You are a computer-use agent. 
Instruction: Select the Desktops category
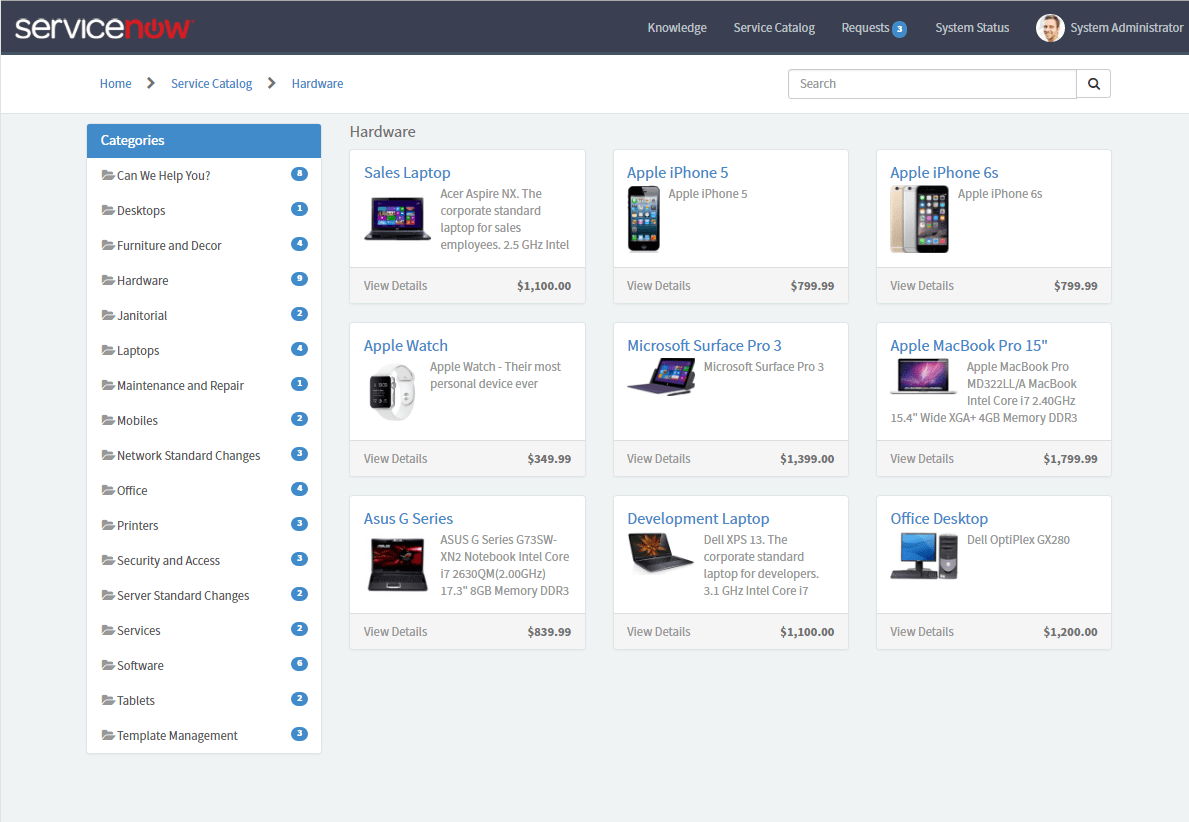click(139, 210)
